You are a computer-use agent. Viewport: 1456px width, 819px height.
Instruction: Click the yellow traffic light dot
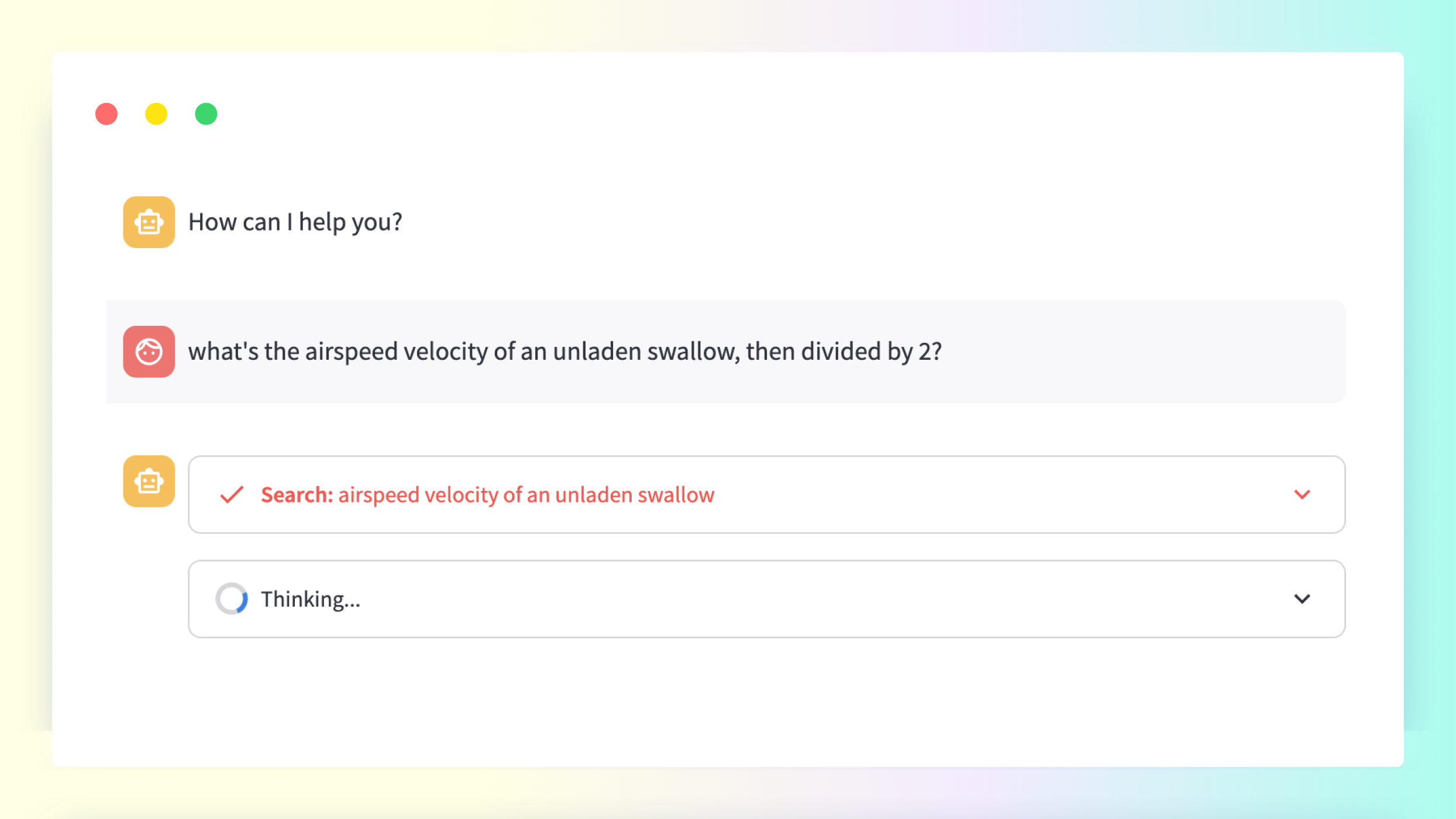click(156, 113)
